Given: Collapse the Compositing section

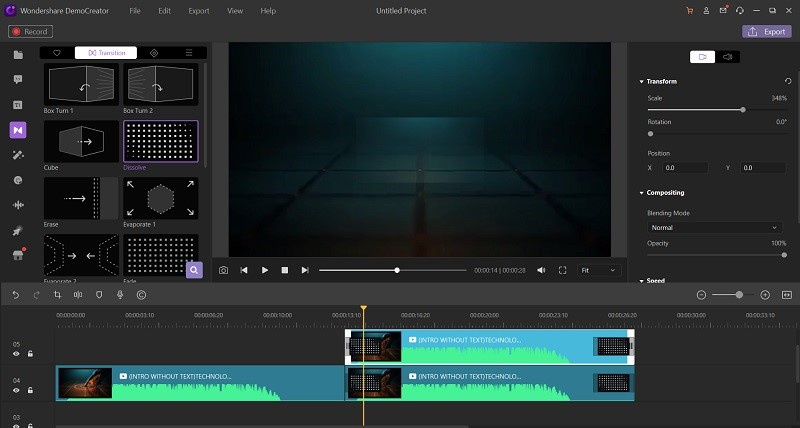Looking at the screenshot, I should click(x=642, y=193).
